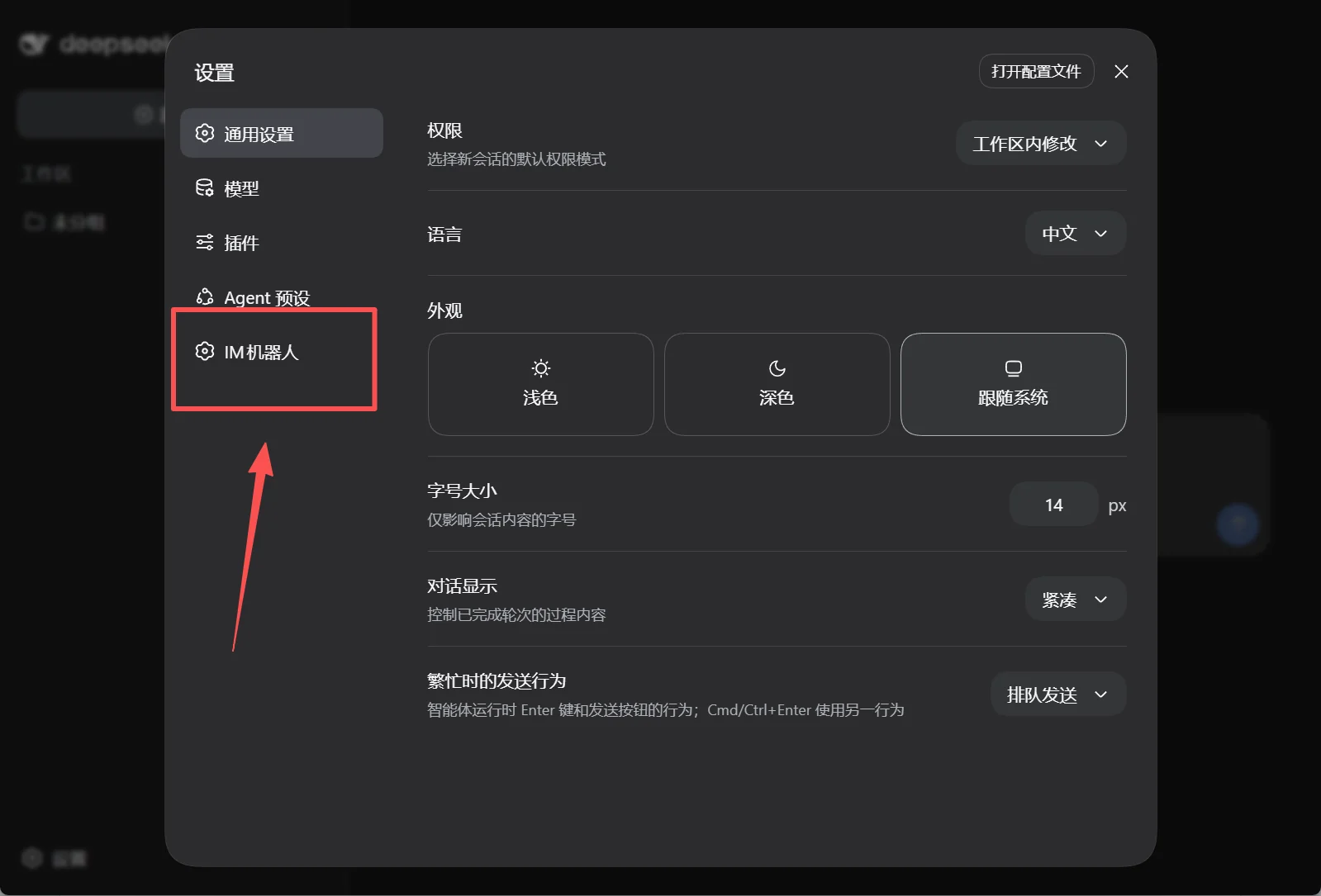Click the monitor icon for 跟随系统
Image resolution: width=1321 pixels, height=896 pixels.
click(x=1013, y=367)
